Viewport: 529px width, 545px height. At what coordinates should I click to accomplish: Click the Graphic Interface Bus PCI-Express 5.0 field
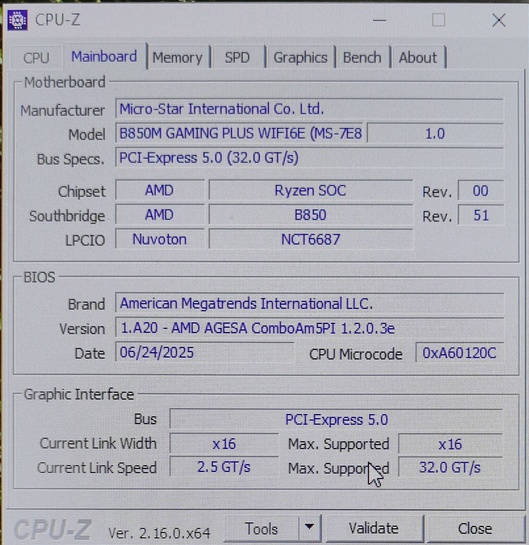[x=336, y=420]
